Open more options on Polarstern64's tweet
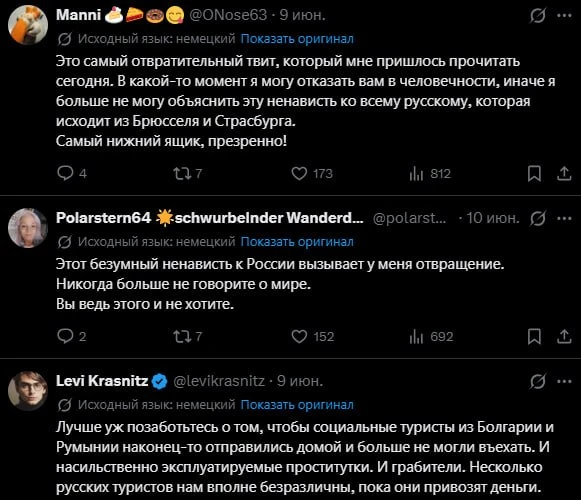This screenshot has width=581, height=500. (564, 218)
